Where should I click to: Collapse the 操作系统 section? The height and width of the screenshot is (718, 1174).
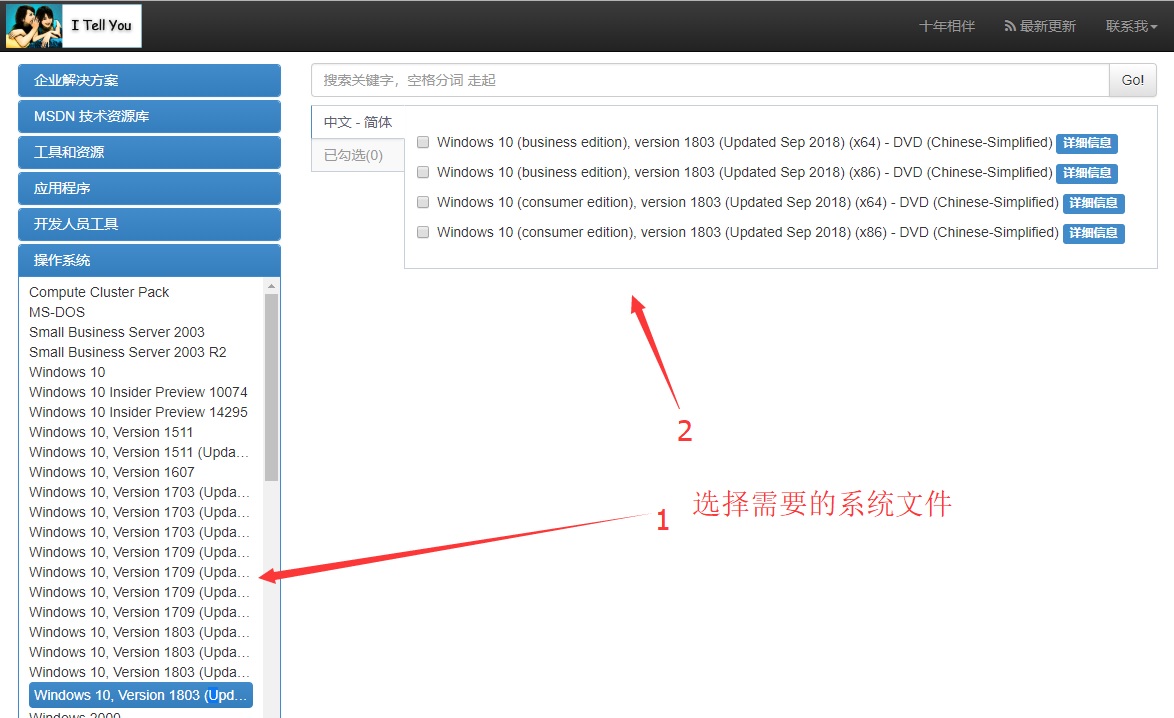tap(149, 260)
